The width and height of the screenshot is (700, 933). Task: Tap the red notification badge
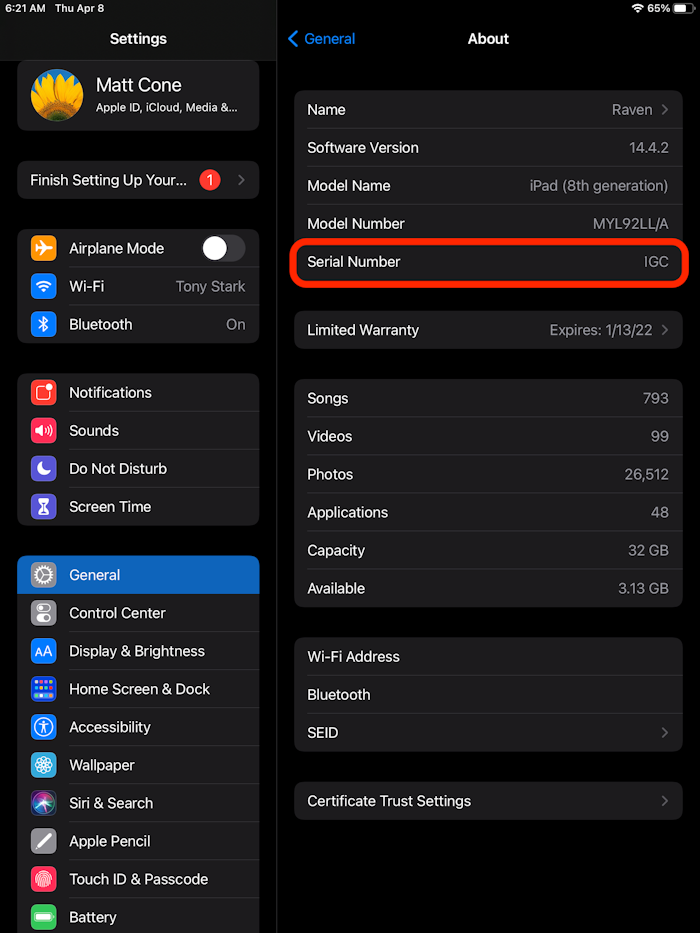(x=210, y=180)
